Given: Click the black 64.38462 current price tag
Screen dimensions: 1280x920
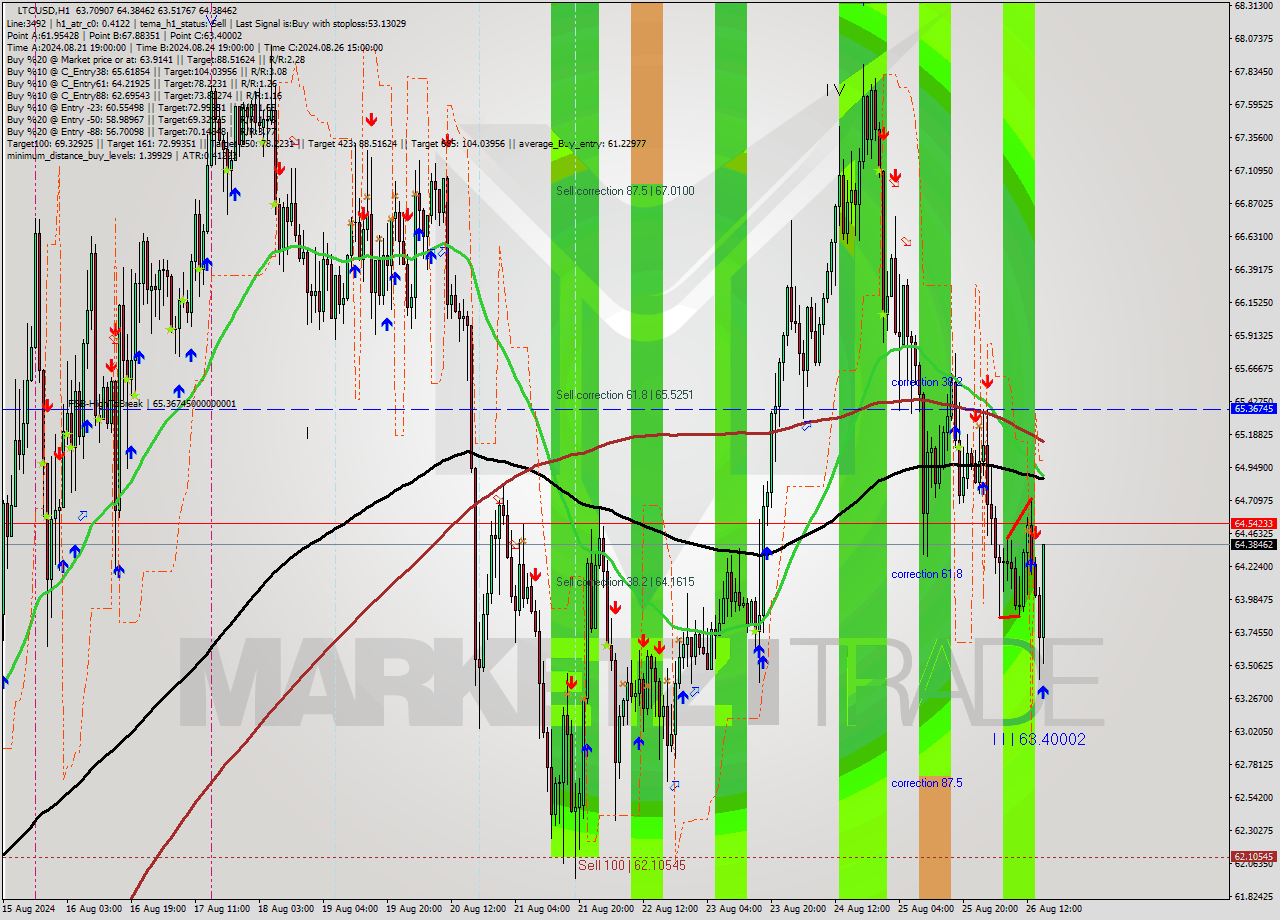Looking at the screenshot, I should (1254, 544).
